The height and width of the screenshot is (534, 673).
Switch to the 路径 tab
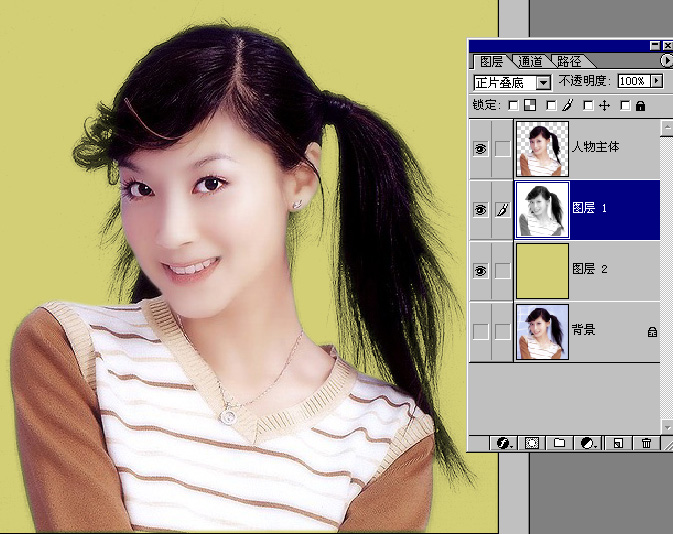569,61
